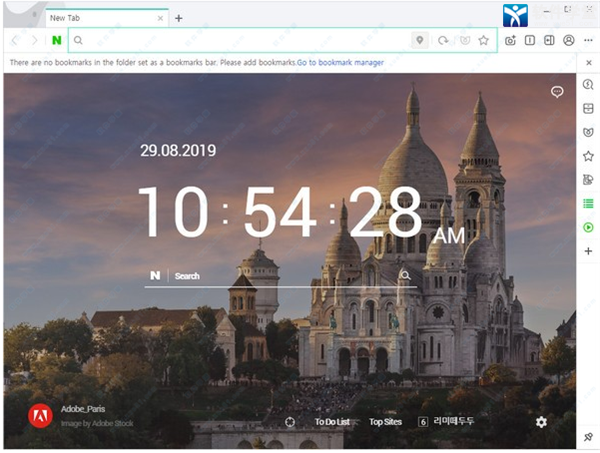600x453 pixels.
Task: Expand the close-sidebar X above the sidebar
Action: coord(588,62)
